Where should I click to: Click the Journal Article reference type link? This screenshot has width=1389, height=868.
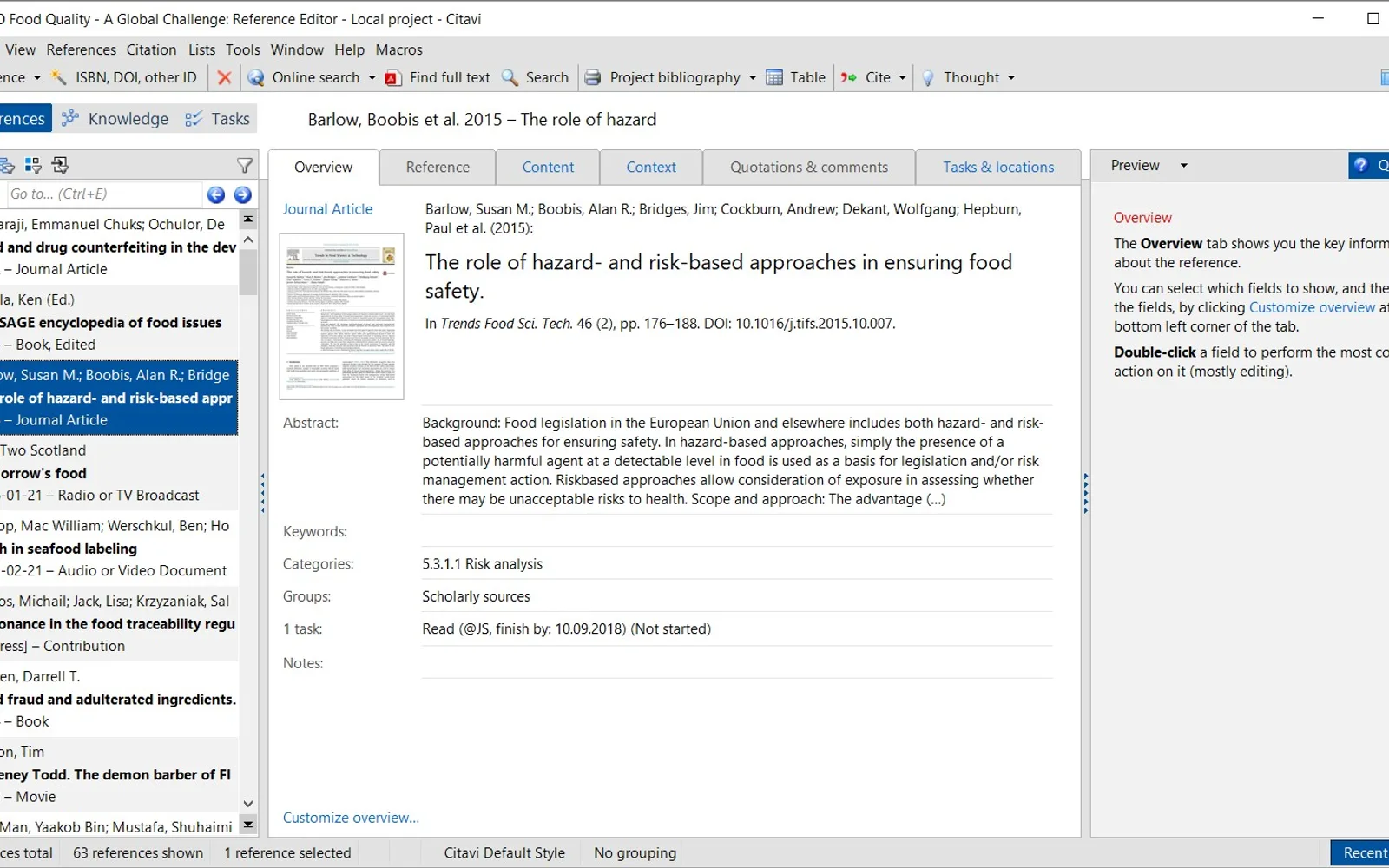(327, 209)
